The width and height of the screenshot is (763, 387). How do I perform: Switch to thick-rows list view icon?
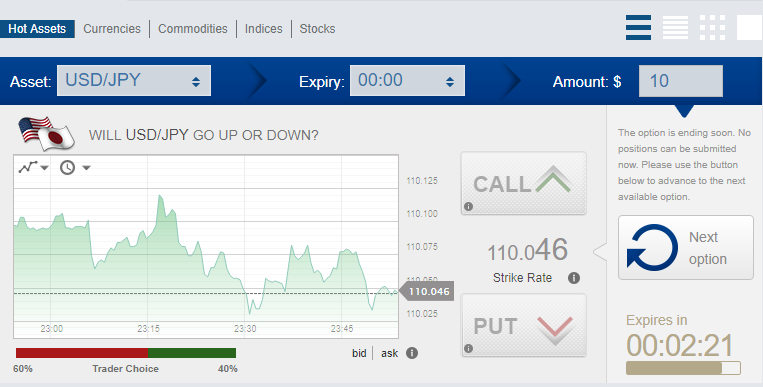[x=638, y=28]
